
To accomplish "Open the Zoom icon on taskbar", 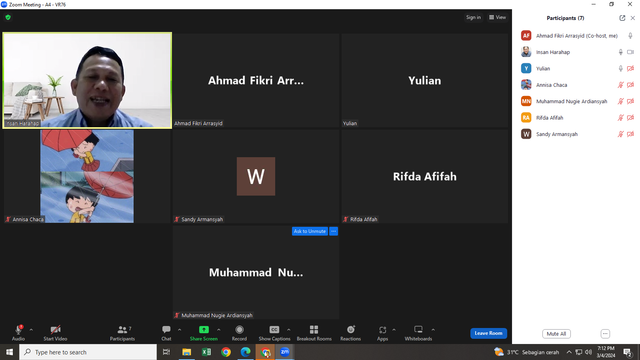I will [284, 352].
